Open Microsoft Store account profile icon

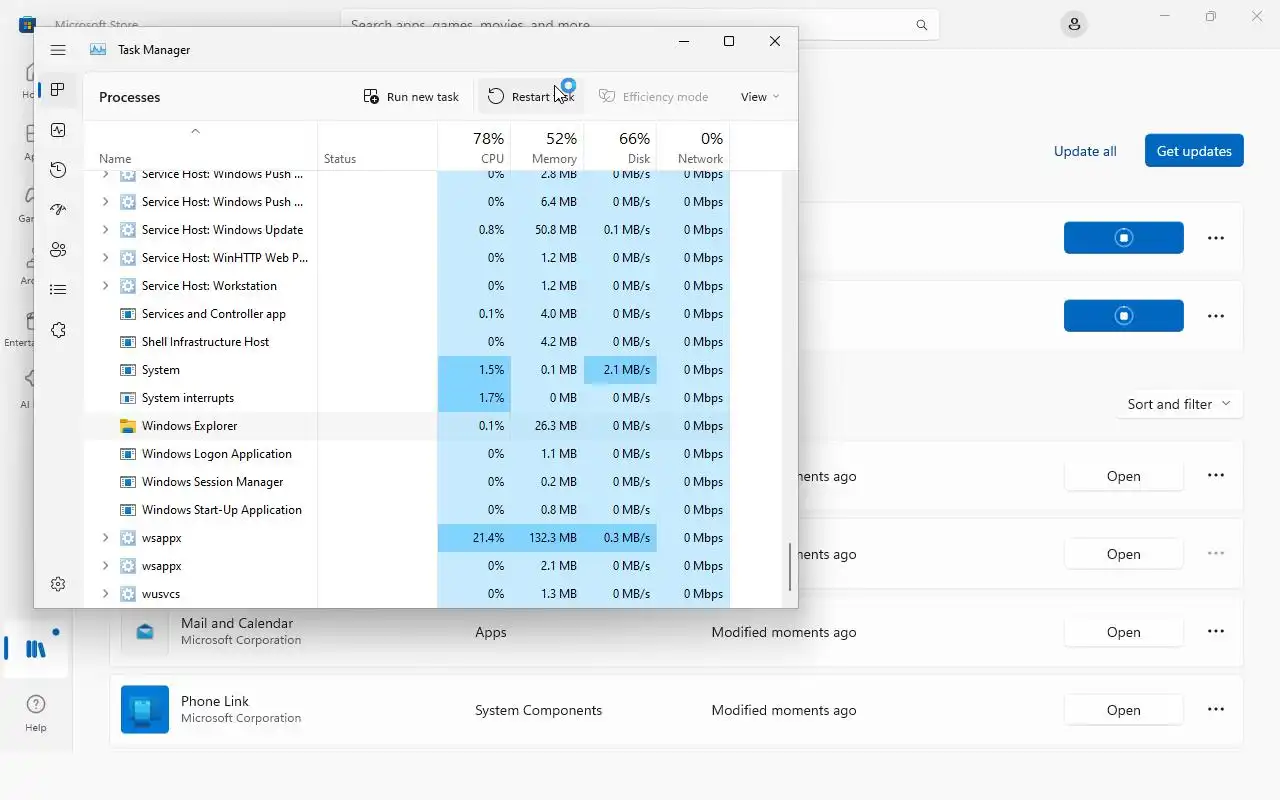[1074, 24]
